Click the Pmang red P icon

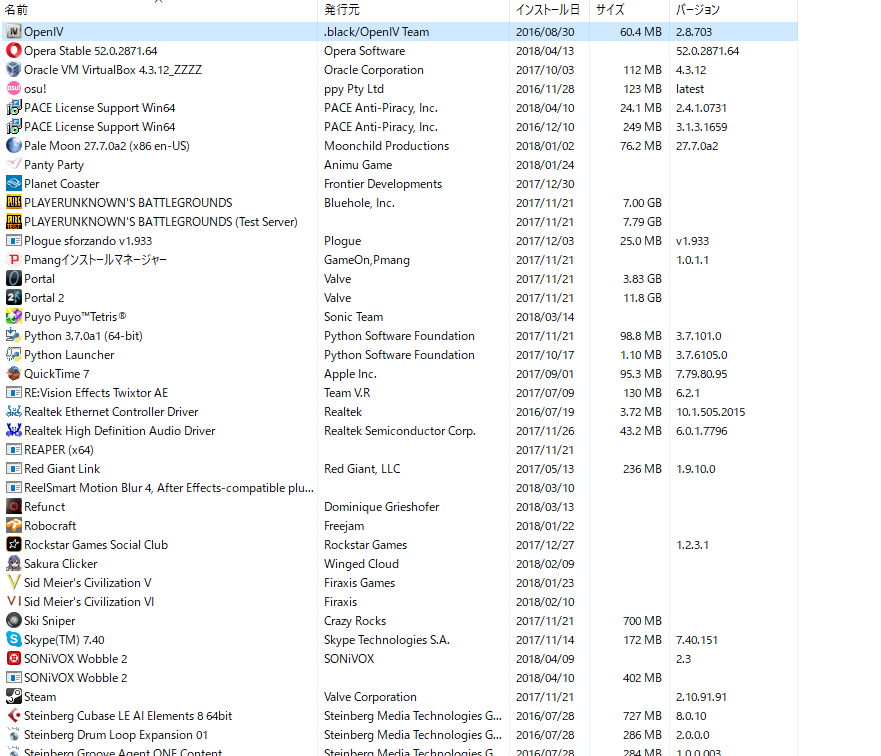click(13, 260)
